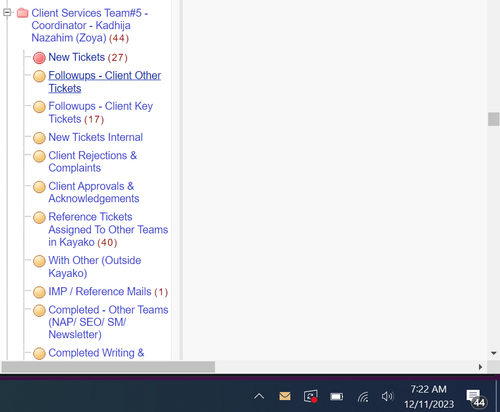Open New Tickets (27) folder

88,57
